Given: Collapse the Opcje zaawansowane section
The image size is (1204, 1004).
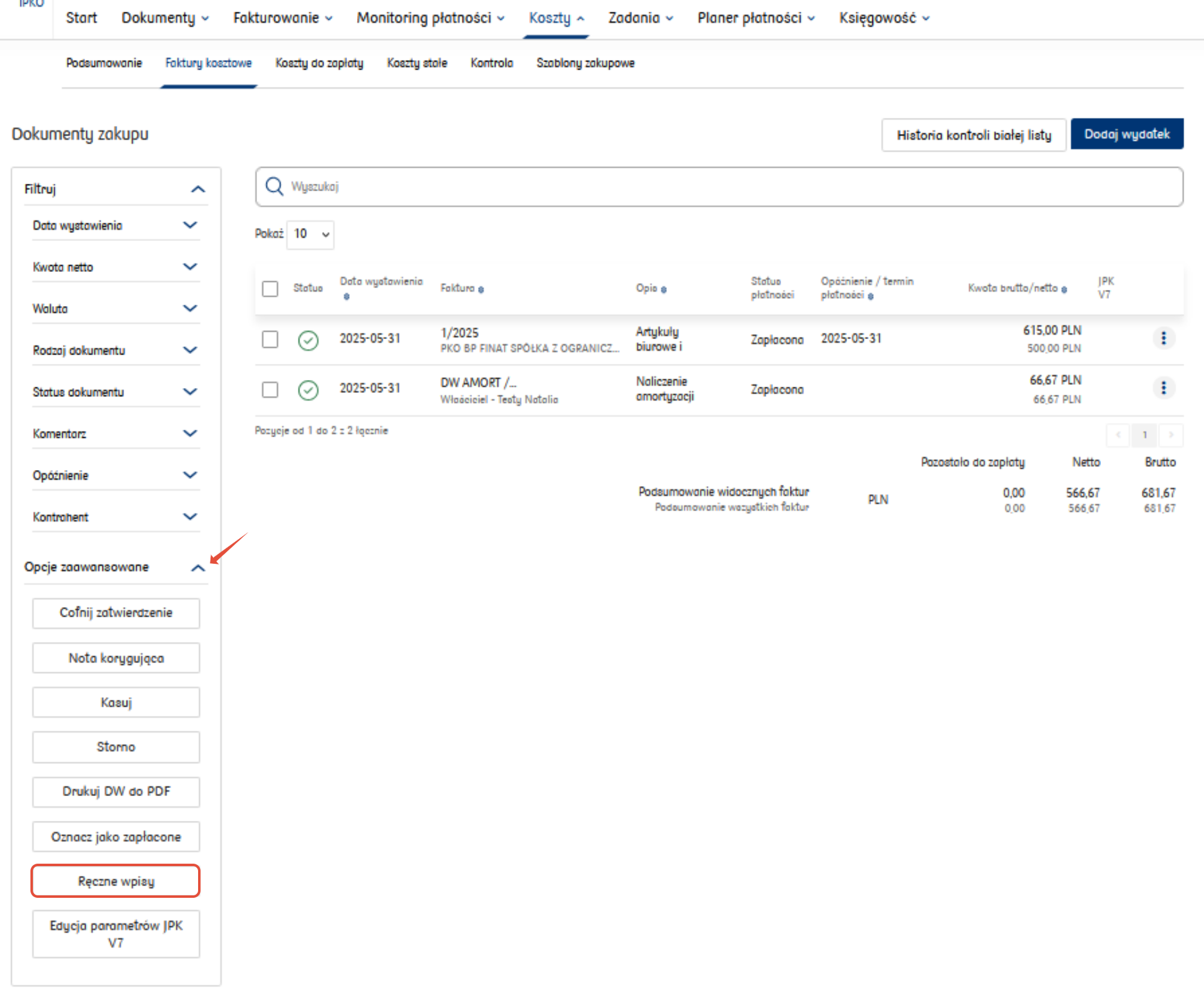Looking at the screenshot, I should click(197, 568).
